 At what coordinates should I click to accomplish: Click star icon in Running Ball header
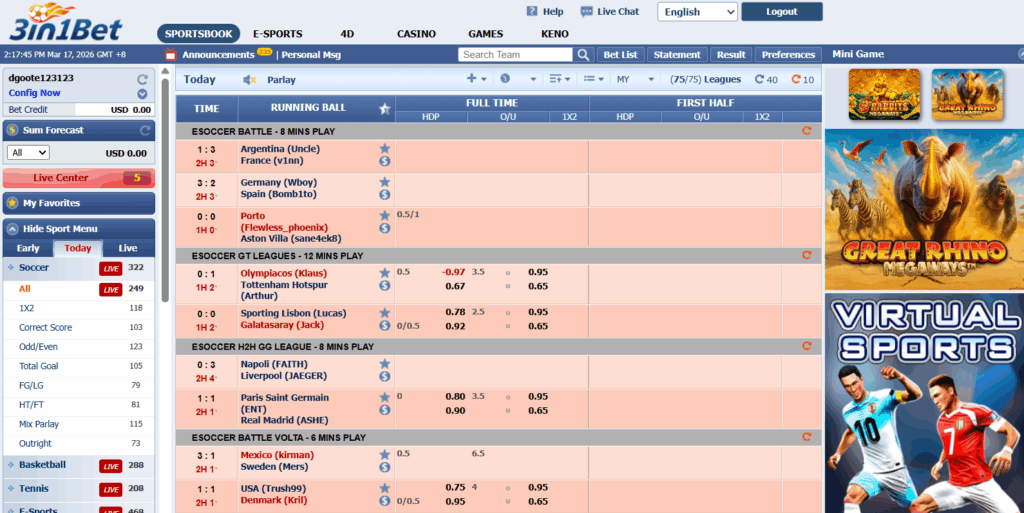pyautogui.click(x=384, y=108)
